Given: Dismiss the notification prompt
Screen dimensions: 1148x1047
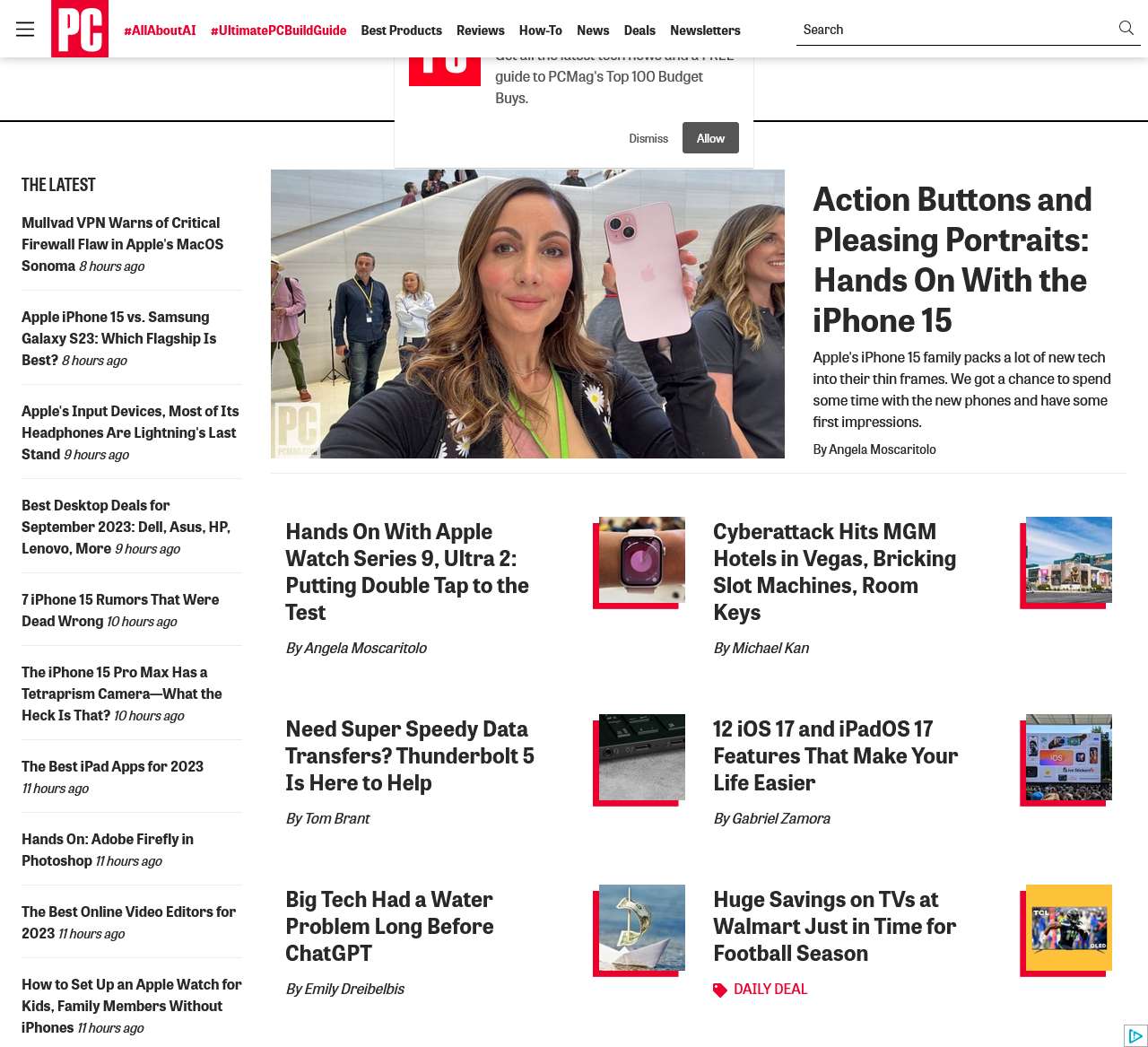Looking at the screenshot, I should (648, 138).
